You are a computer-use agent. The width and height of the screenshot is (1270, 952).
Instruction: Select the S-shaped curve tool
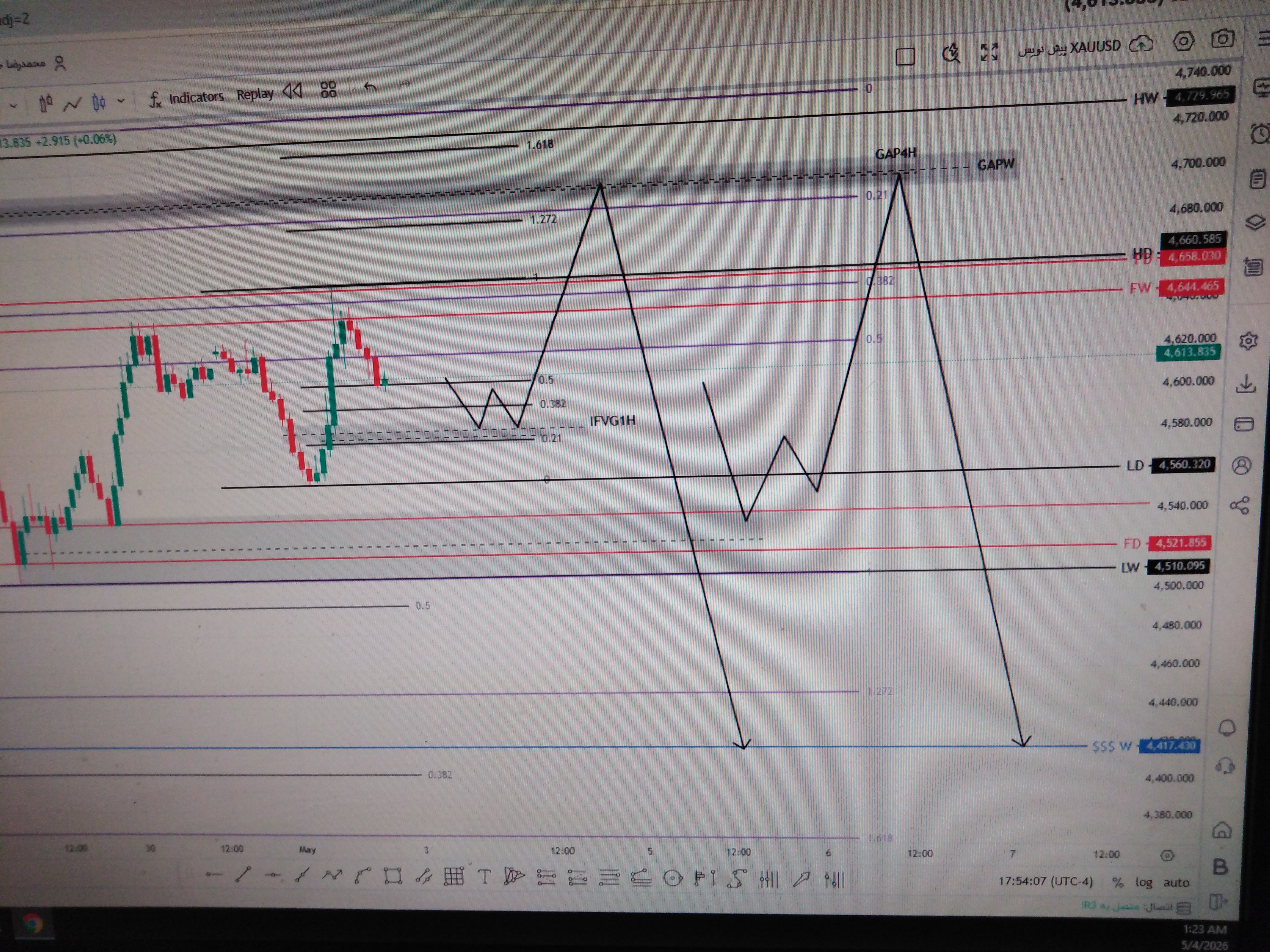coord(737,878)
